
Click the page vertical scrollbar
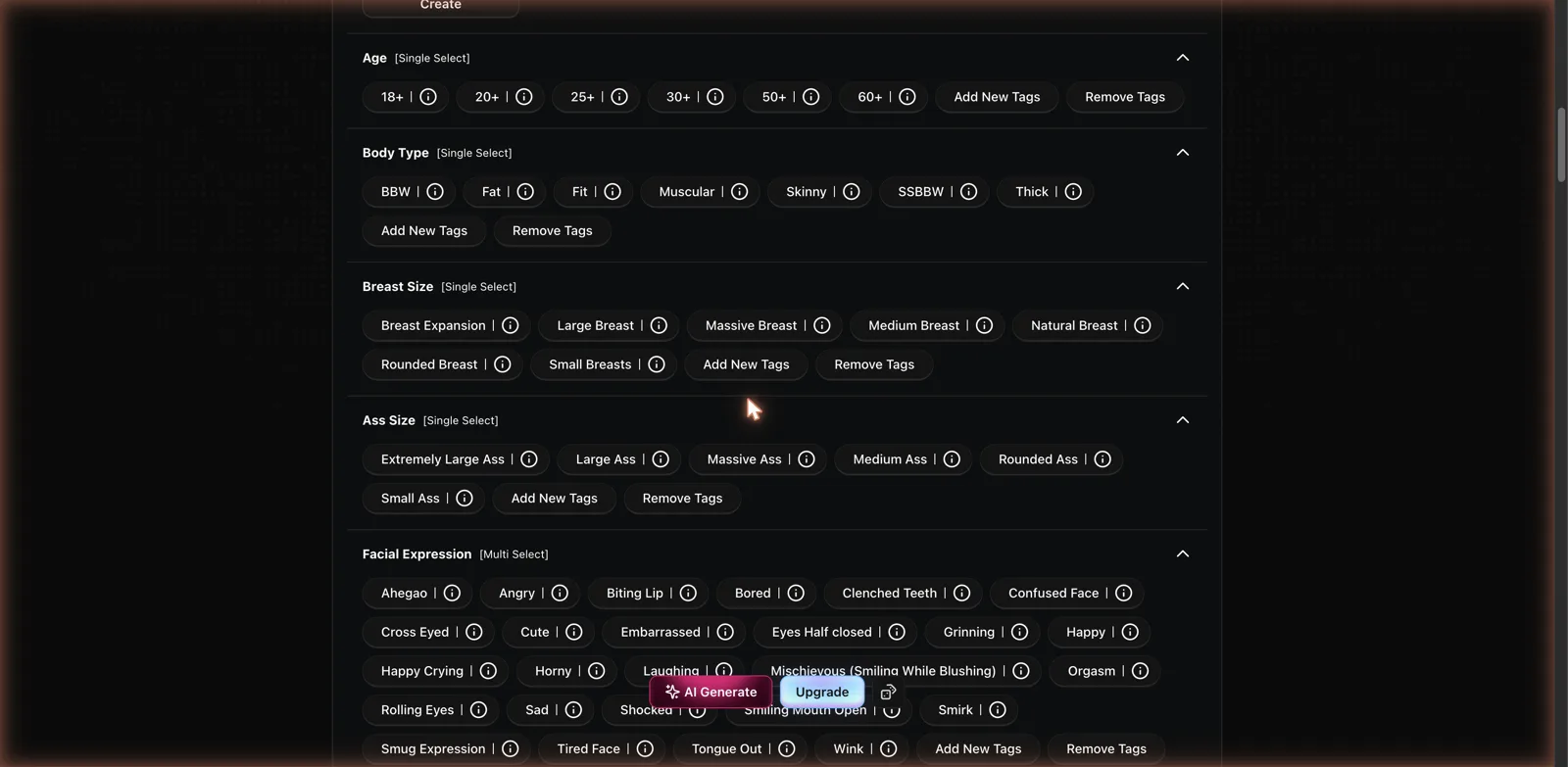[x=1561, y=145]
